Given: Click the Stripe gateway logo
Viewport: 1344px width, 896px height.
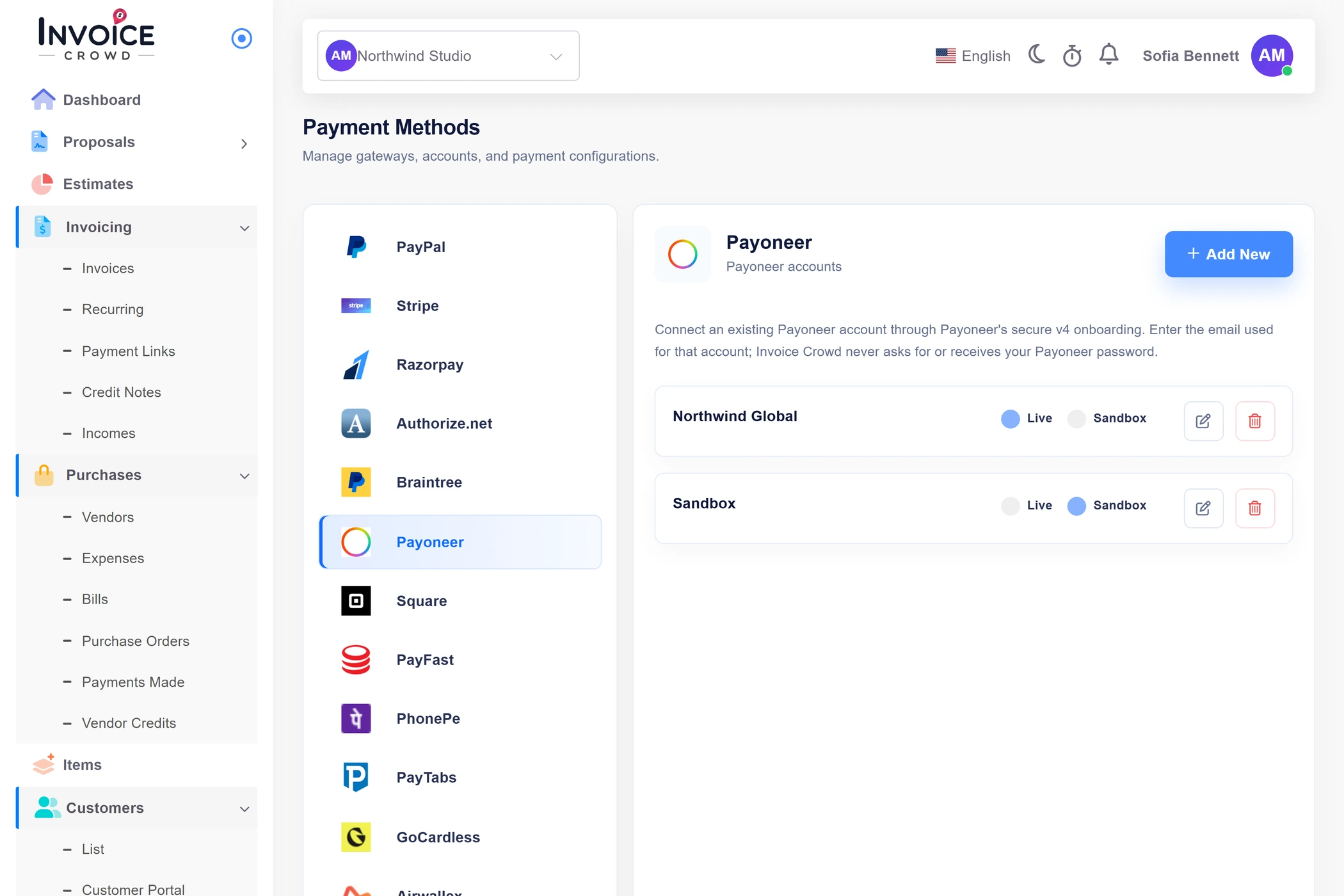Looking at the screenshot, I should pos(356,305).
